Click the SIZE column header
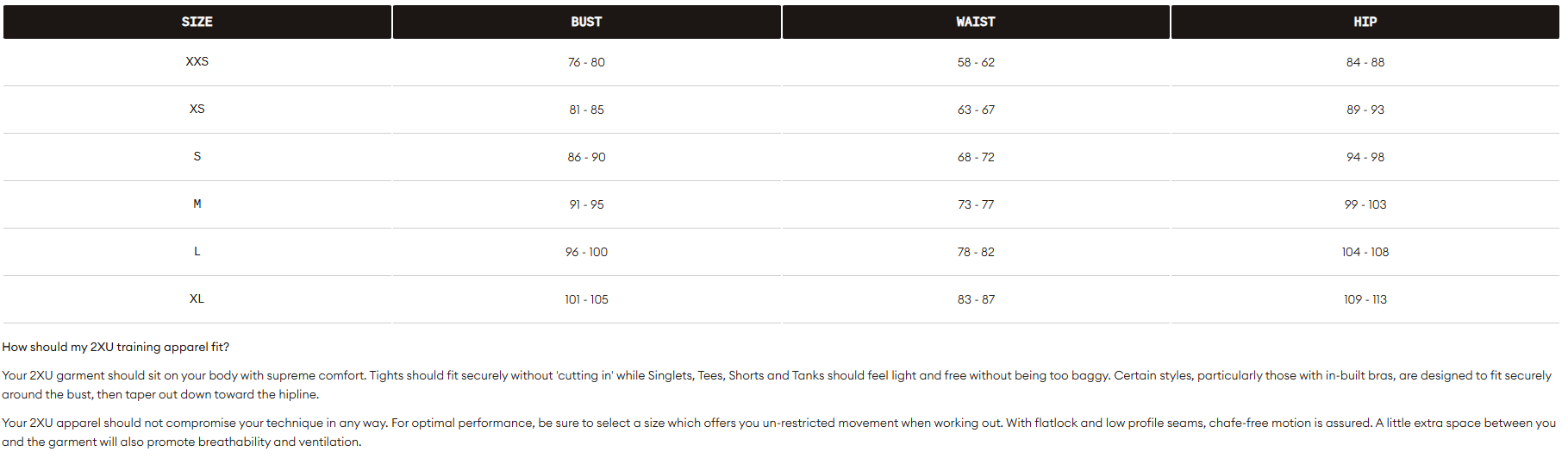Image resolution: width=1568 pixels, height=458 pixels. coord(197,22)
